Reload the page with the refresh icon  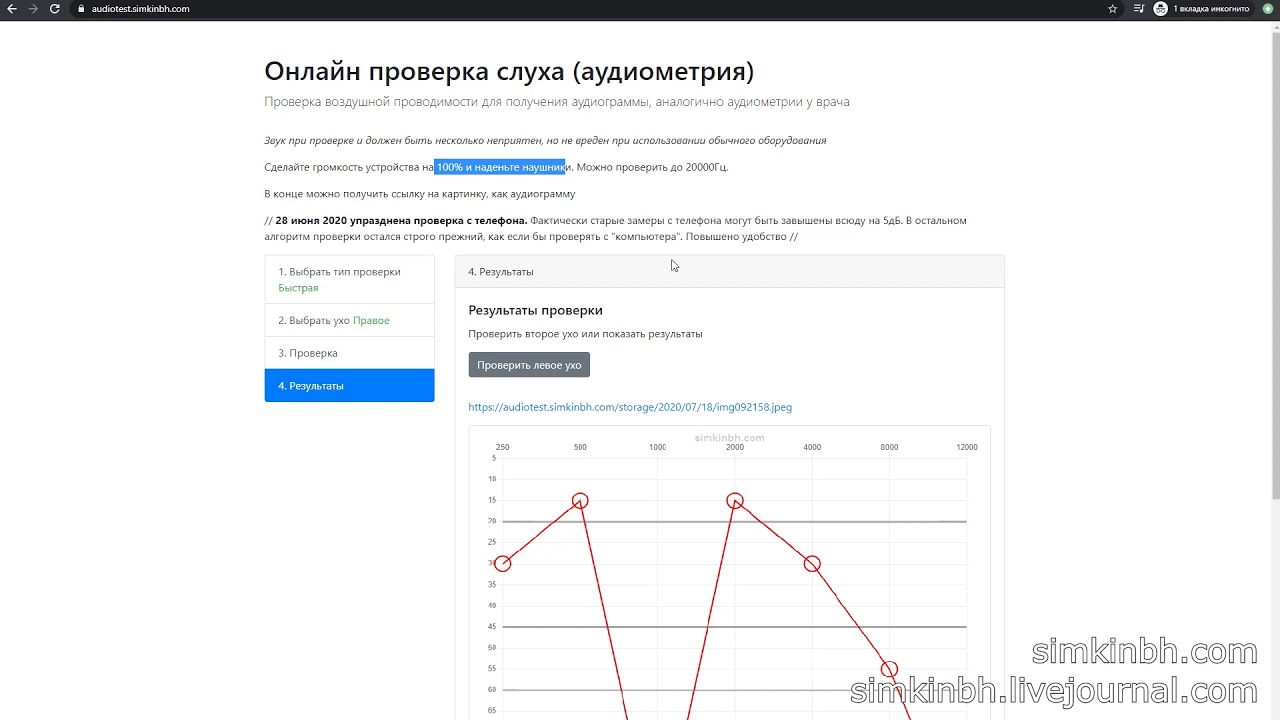56,9
